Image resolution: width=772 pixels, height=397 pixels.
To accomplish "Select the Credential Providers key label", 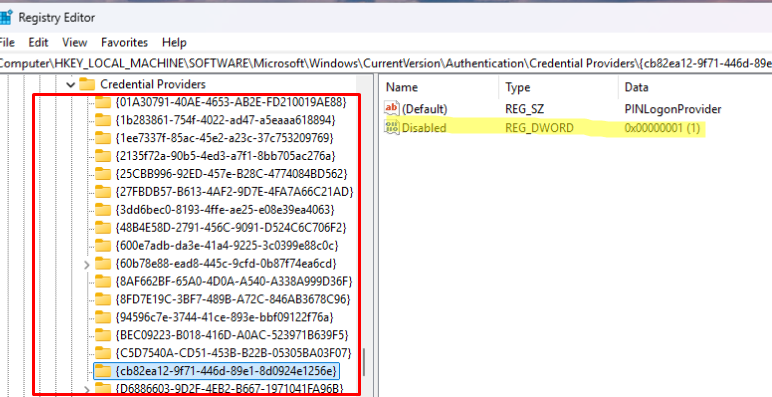I will click(x=153, y=84).
